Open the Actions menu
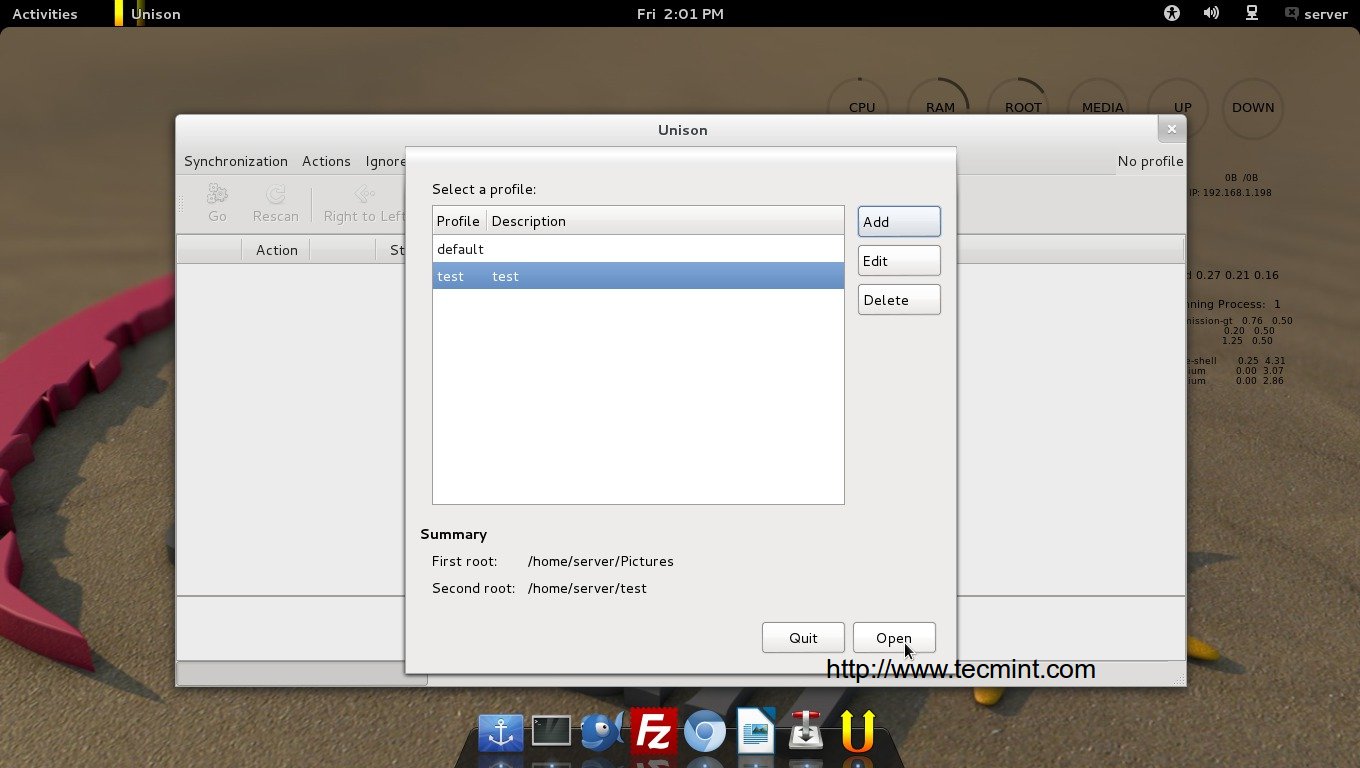This screenshot has width=1360, height=768. click(326, 161)
